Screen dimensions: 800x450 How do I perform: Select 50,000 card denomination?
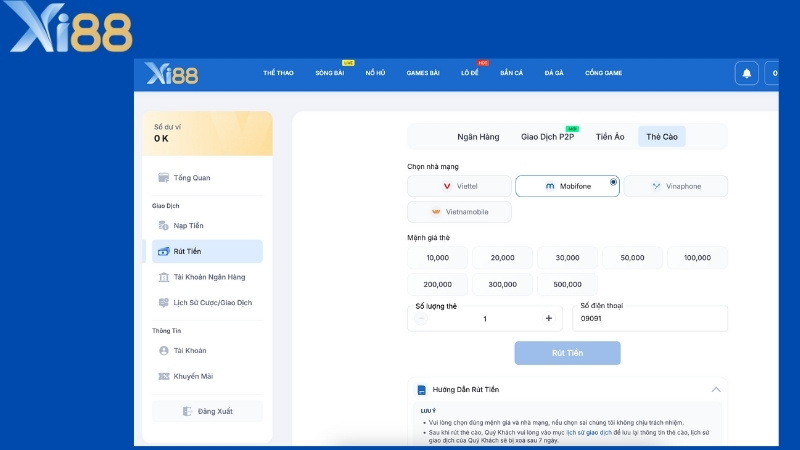(632, 258)
